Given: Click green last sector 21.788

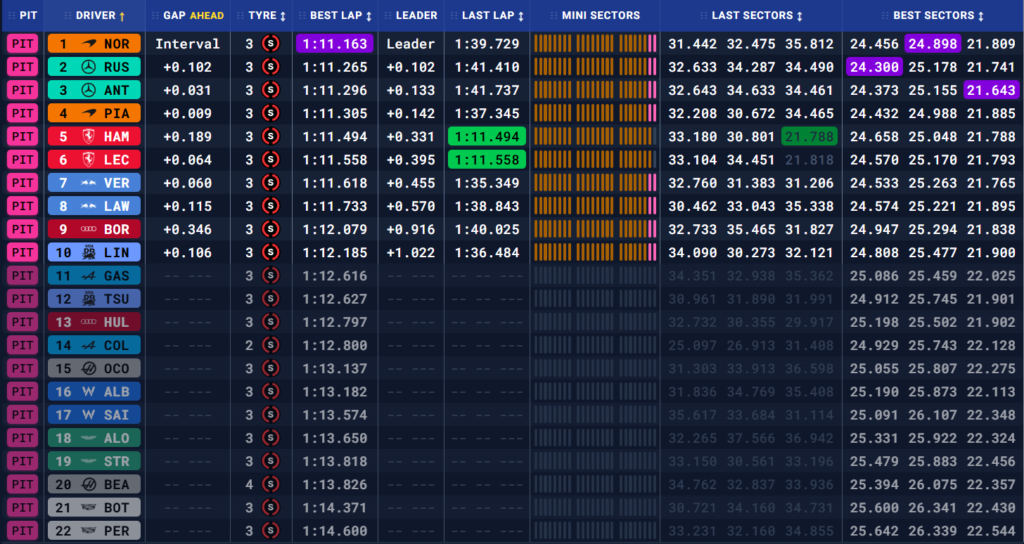Looking at the screenshot, I should (x=809, y=136).
